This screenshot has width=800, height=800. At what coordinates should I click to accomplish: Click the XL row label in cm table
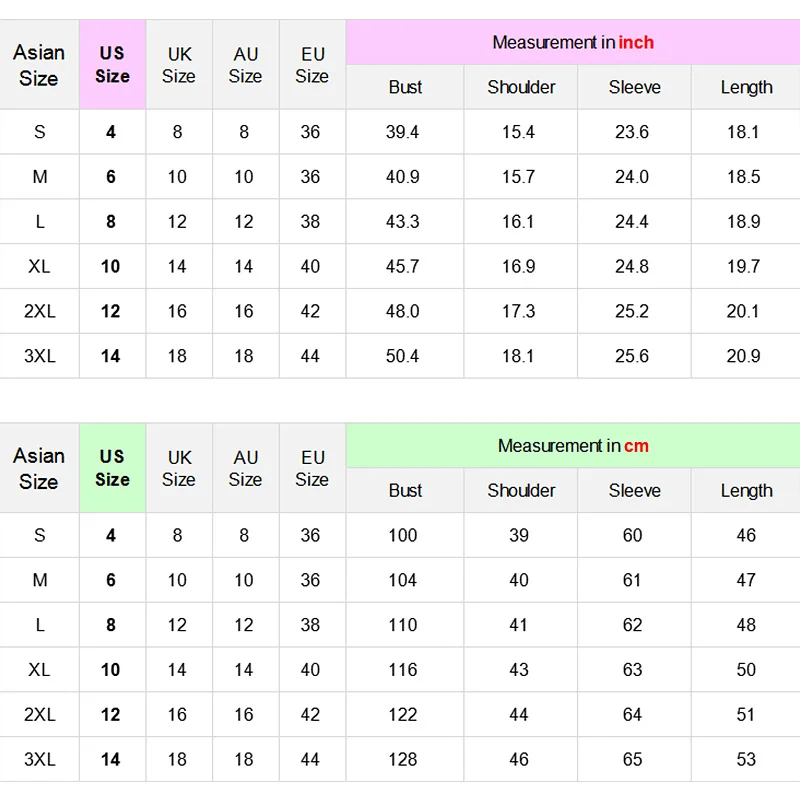pos(39,669)
